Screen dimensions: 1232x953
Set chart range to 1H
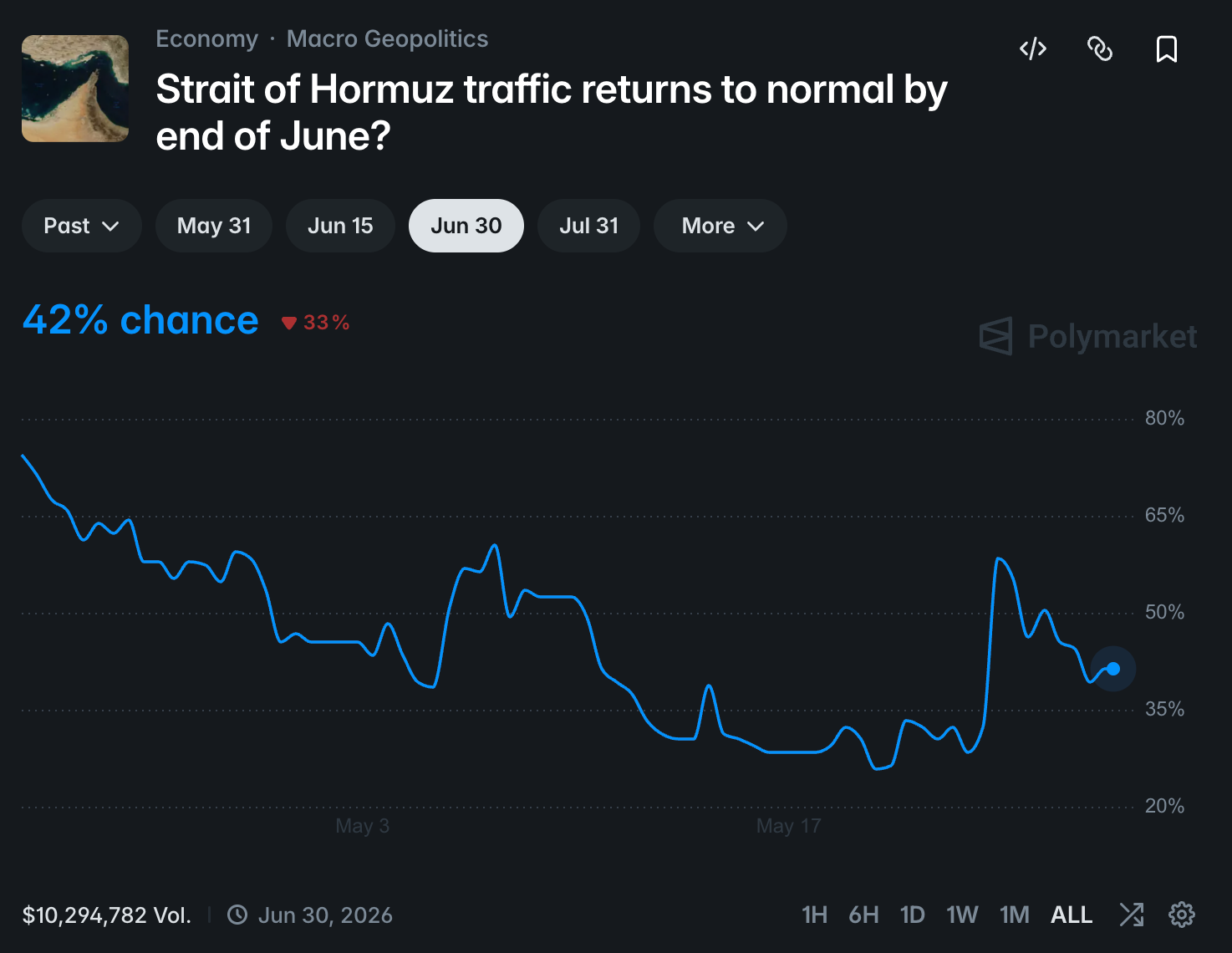[x=814, y=915]
